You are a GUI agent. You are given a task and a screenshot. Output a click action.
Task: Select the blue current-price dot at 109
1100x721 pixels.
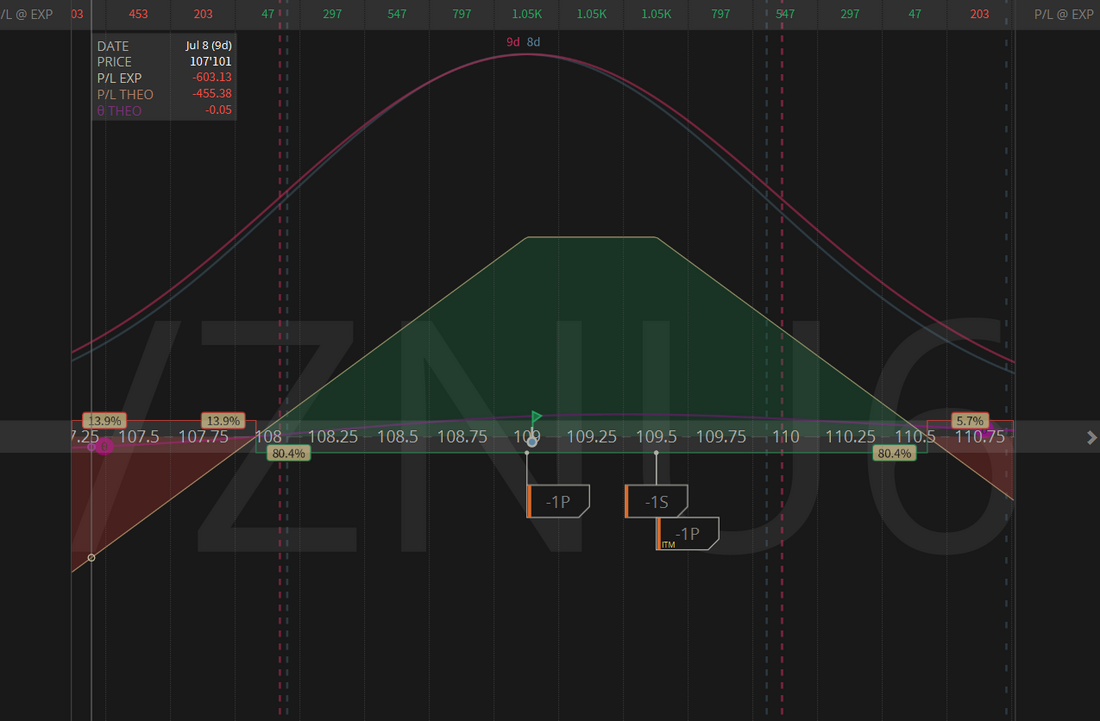tap(532, 442)
